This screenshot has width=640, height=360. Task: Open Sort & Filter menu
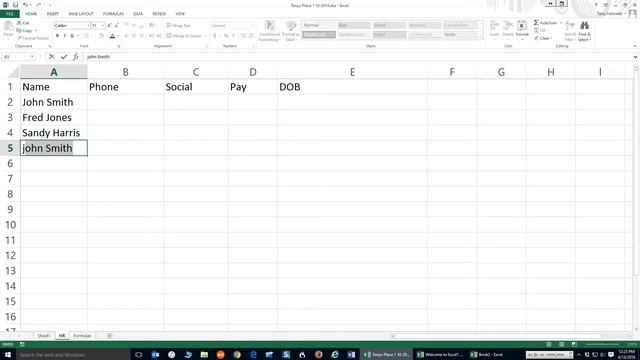click(x=570, y=31)
